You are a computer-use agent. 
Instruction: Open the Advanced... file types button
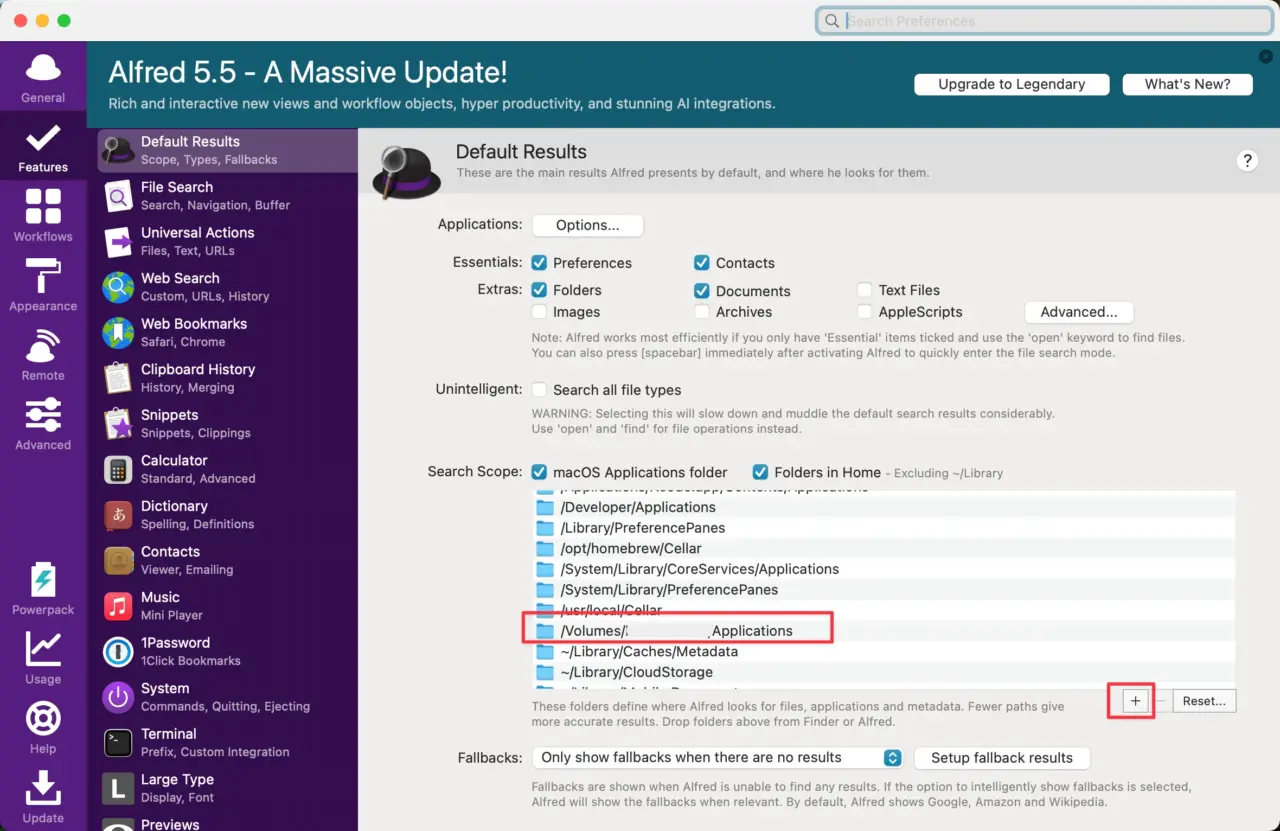click(x=1078, y=312)
